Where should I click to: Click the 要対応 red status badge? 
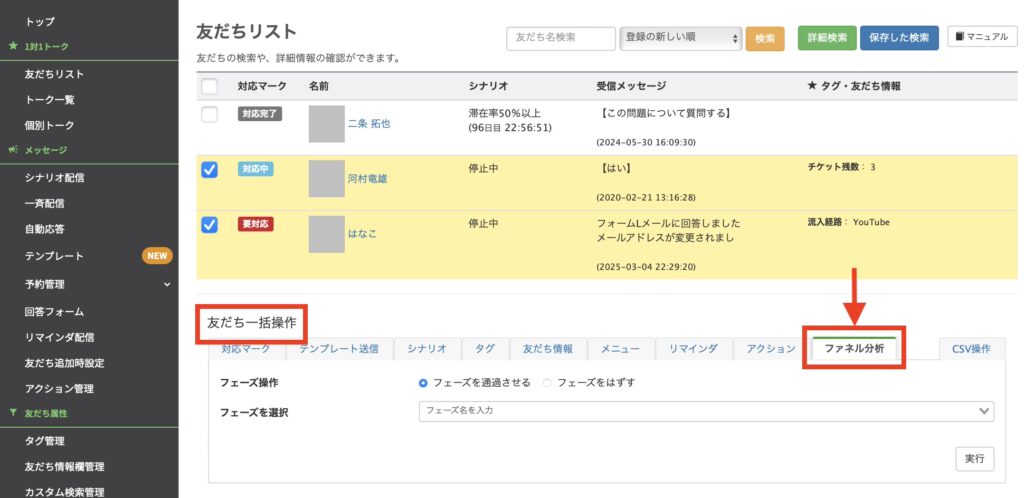pyautogui.click(x=257, y=225)
